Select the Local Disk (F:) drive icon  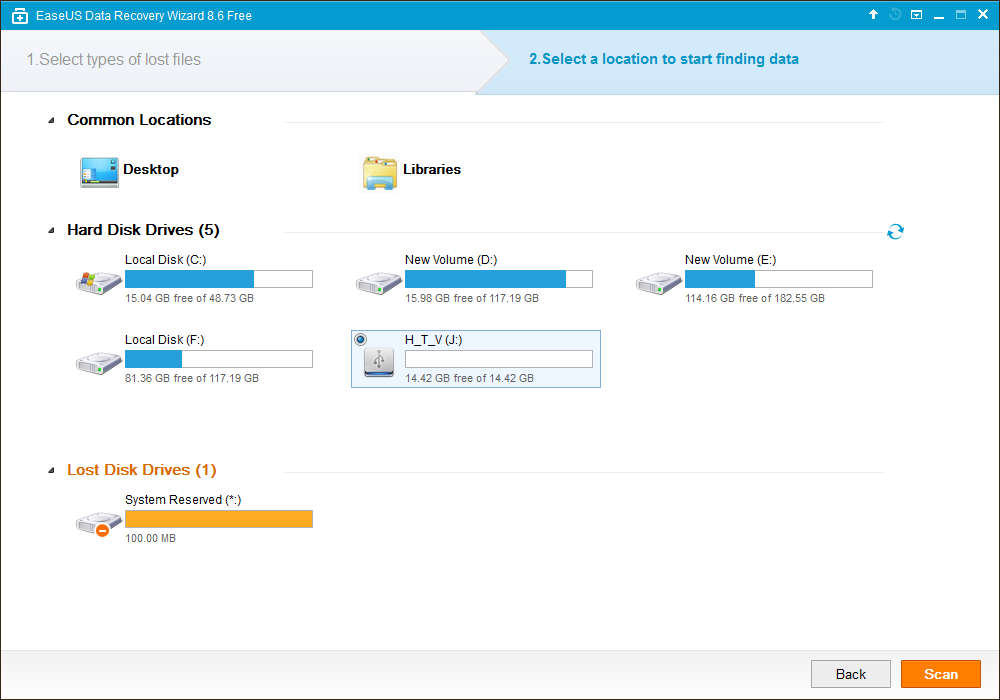click(98, 363)
